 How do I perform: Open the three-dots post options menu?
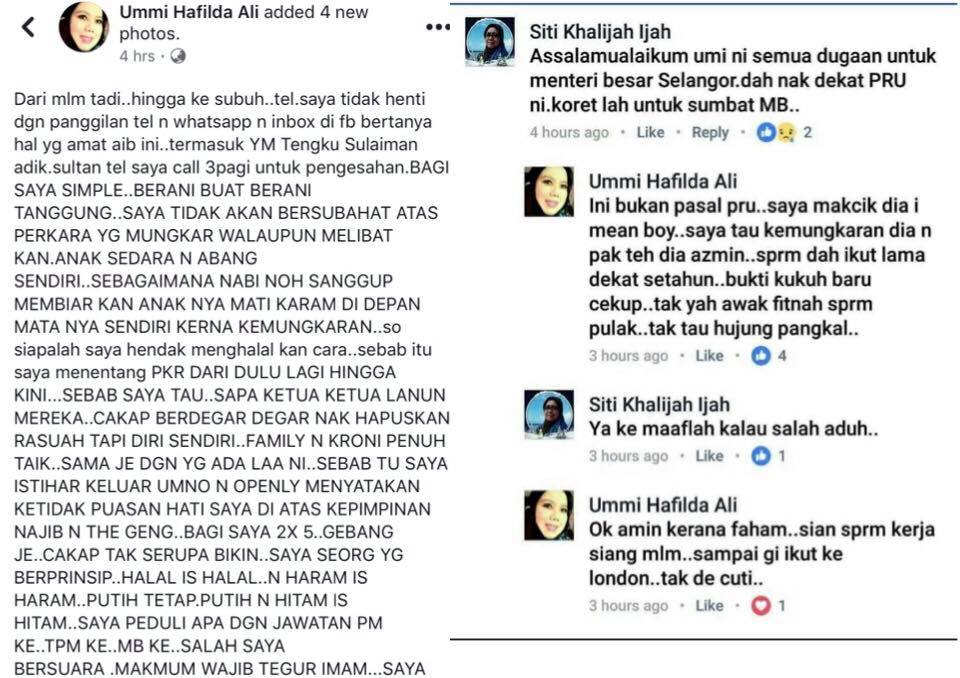(x=438, y=27)
